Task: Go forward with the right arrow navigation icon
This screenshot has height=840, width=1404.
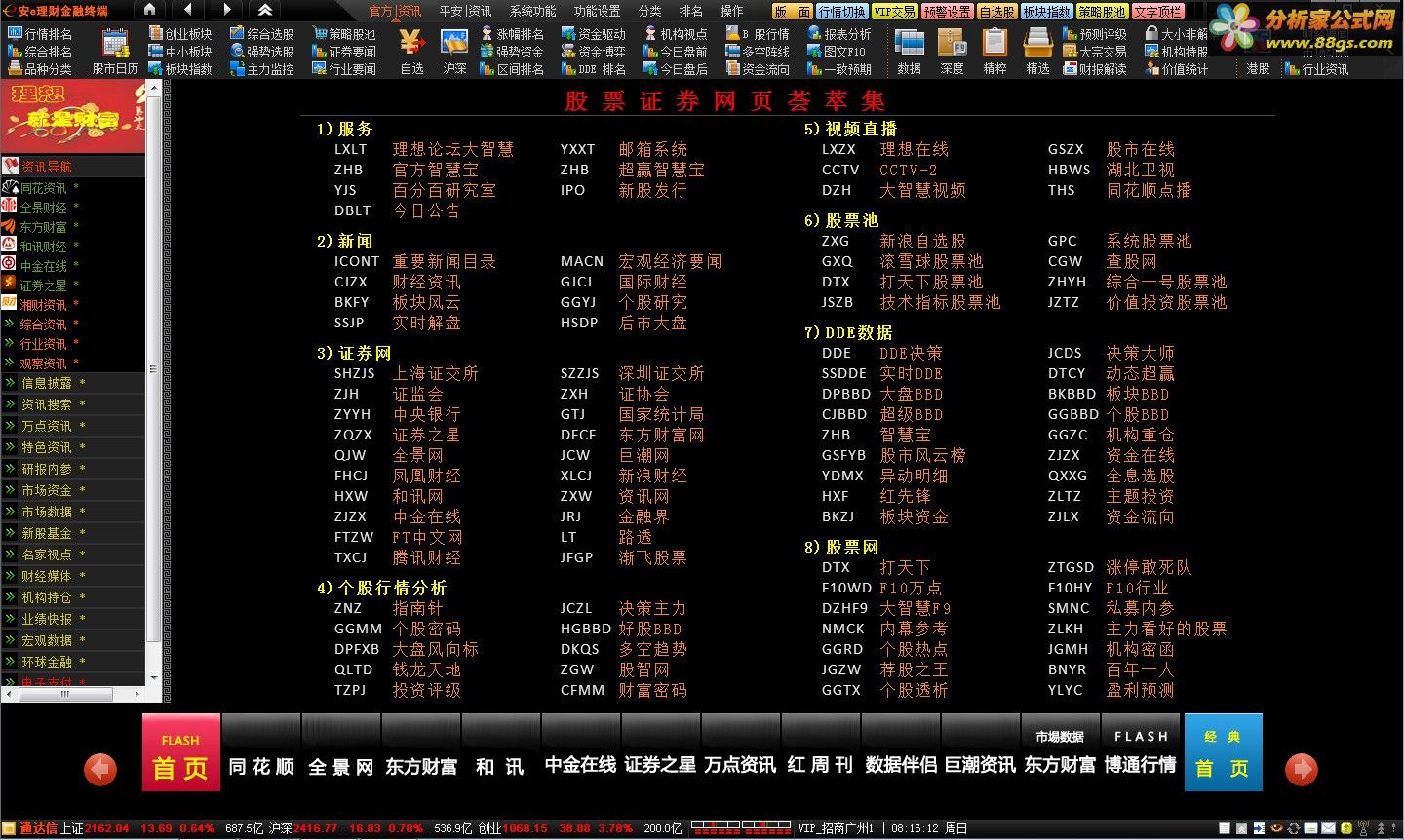Action: (x=226, y=10)
